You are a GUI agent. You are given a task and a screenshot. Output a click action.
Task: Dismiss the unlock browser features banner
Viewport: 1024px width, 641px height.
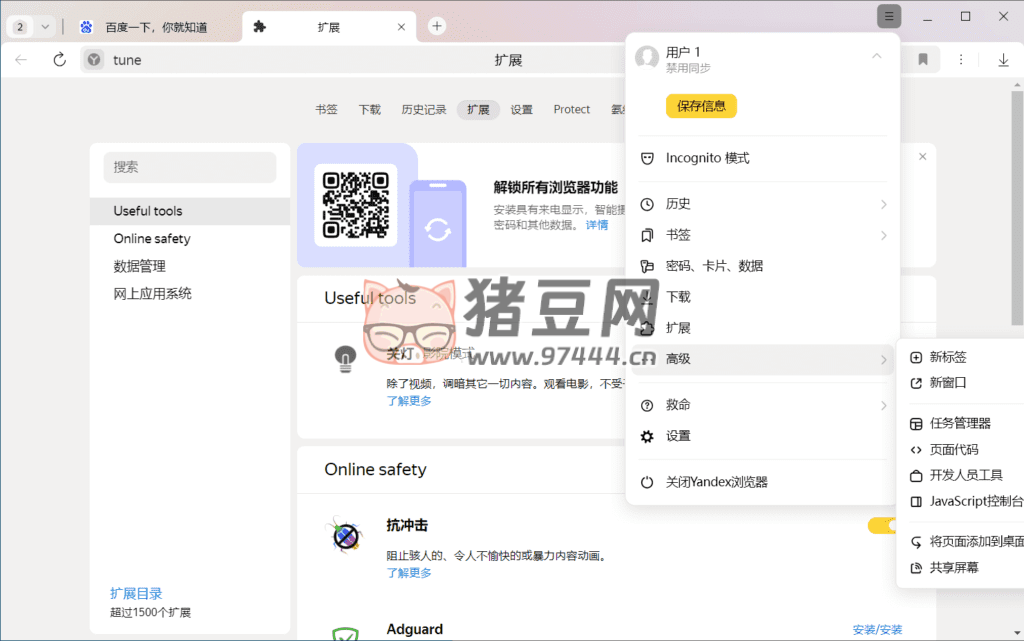922,157
